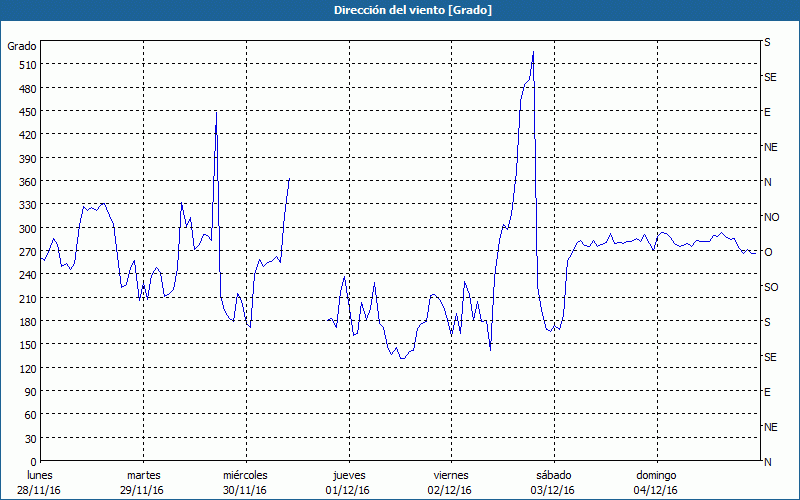This screenshot has height=500, width=800.
Task: Click the O compass label at 270 degrees
Action: [x=768, y=252]
